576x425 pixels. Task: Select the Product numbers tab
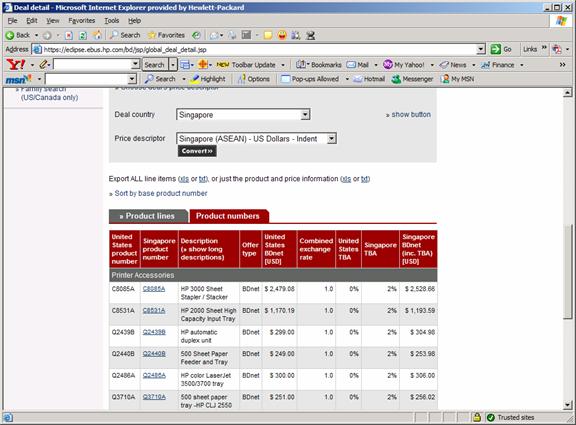click(x=228, y=216)
